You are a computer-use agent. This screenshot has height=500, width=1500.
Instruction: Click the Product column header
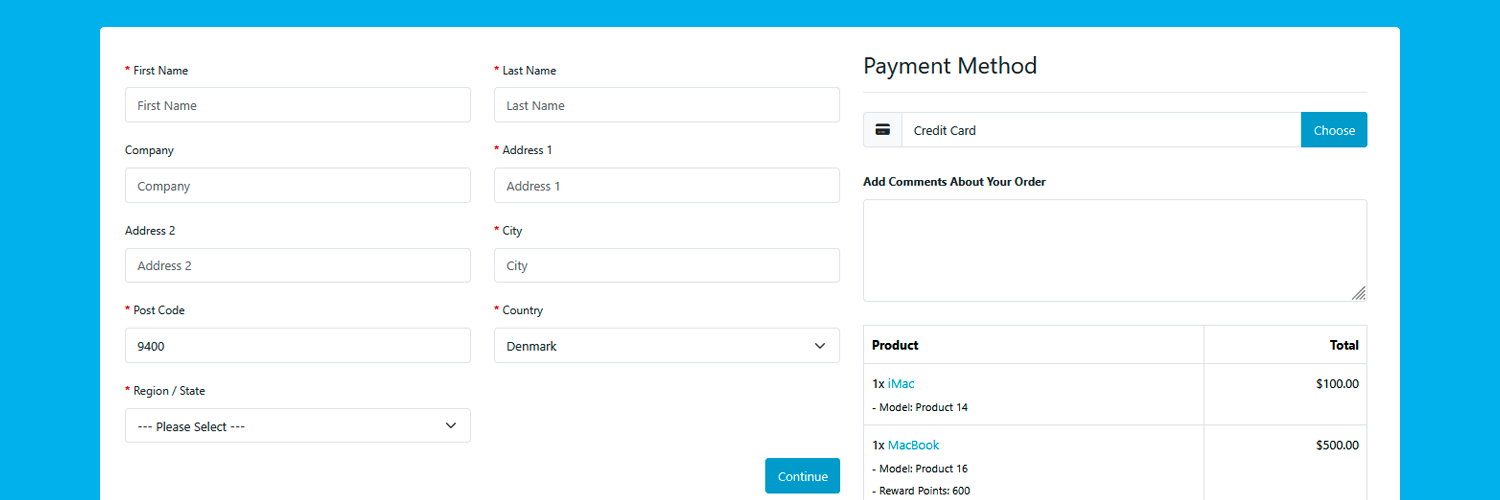pyautogui.click(x=895, y=345)
